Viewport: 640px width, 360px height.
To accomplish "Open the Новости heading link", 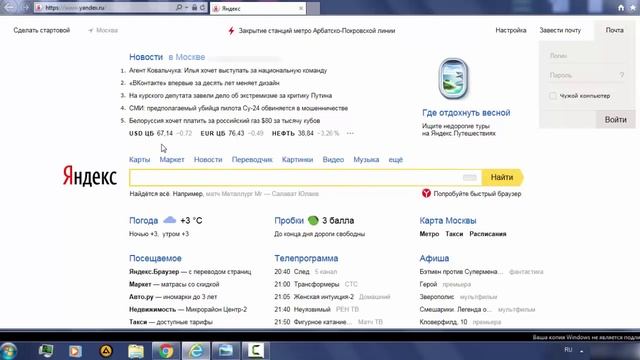I will pyautogui.click(x=146, y=57).
